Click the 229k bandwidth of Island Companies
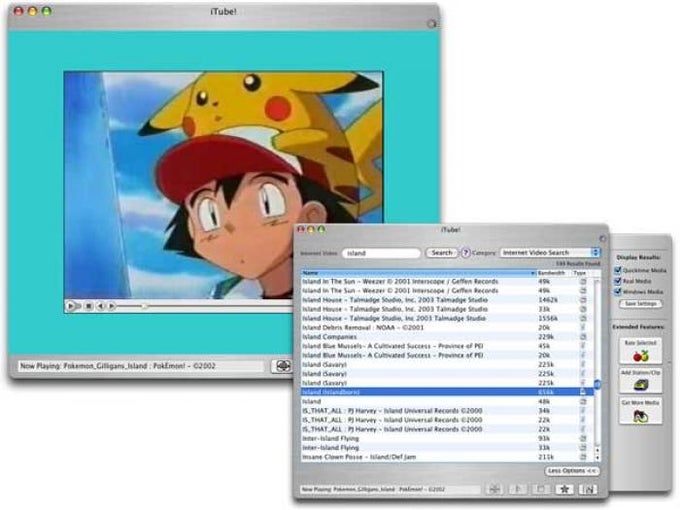The height and width of the screenshot is (510, 680). coord(546,337)
